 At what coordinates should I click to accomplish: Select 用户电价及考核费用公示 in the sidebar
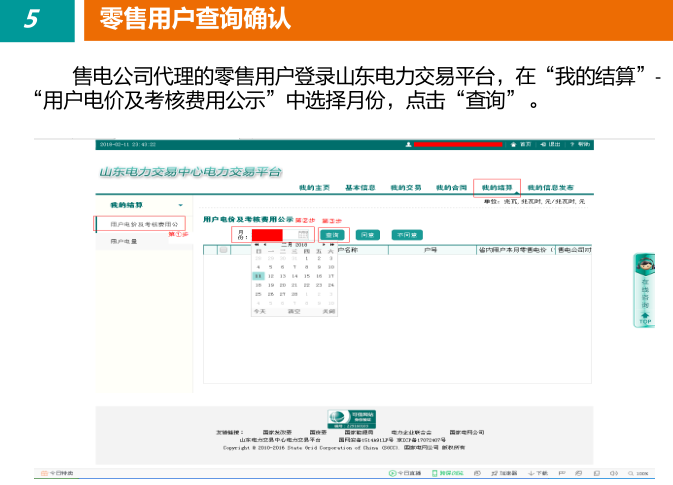(x=142, y=224)
